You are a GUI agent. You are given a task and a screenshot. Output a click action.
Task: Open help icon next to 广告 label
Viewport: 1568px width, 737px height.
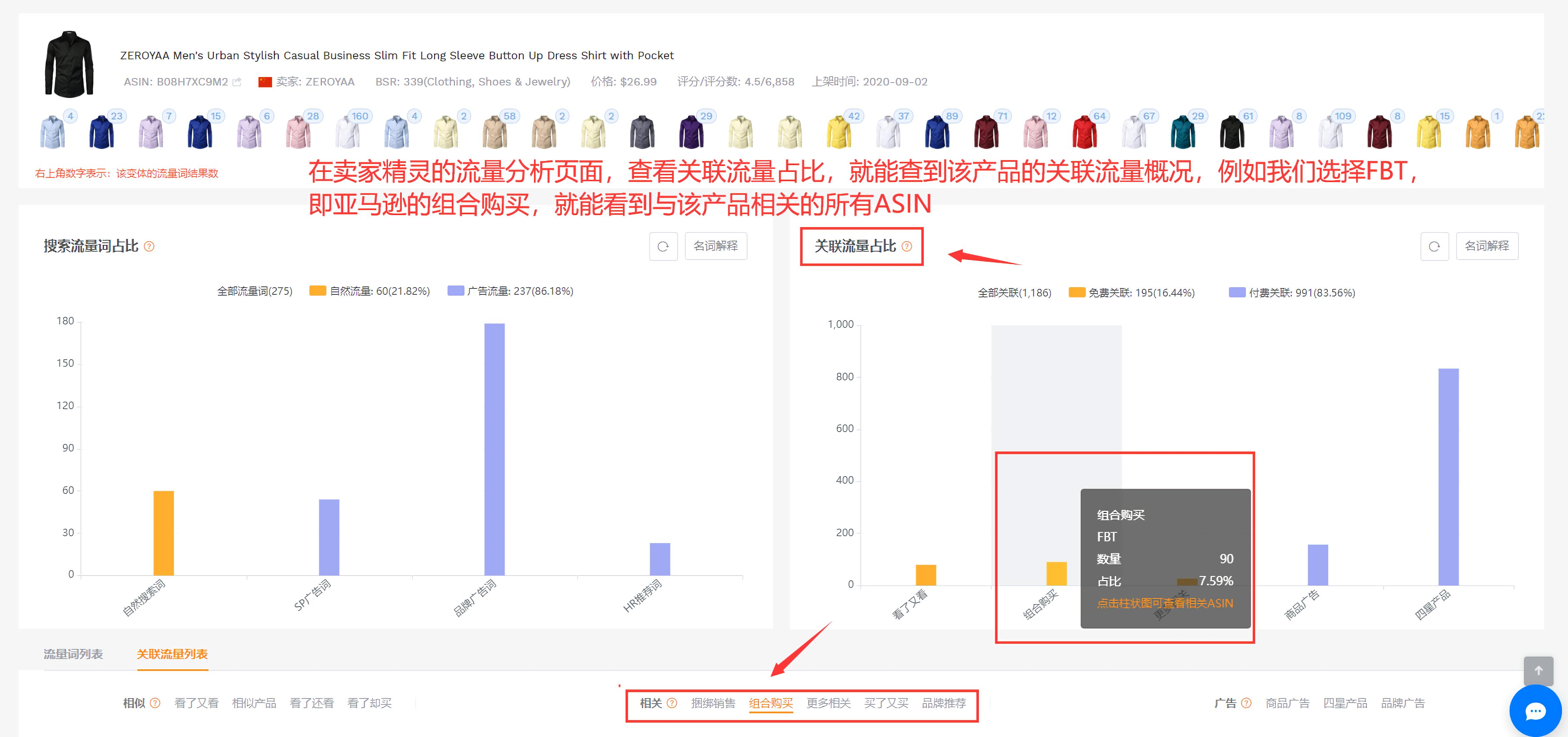[1247, 703]
